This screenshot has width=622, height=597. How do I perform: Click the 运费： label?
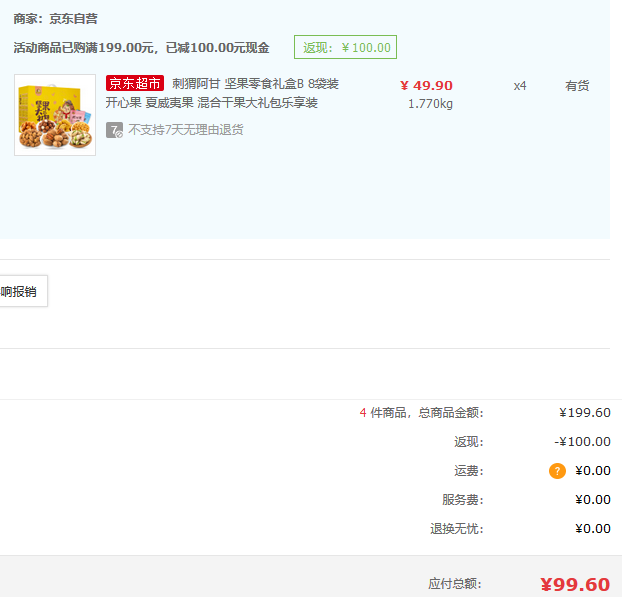(x=469, y=471)
